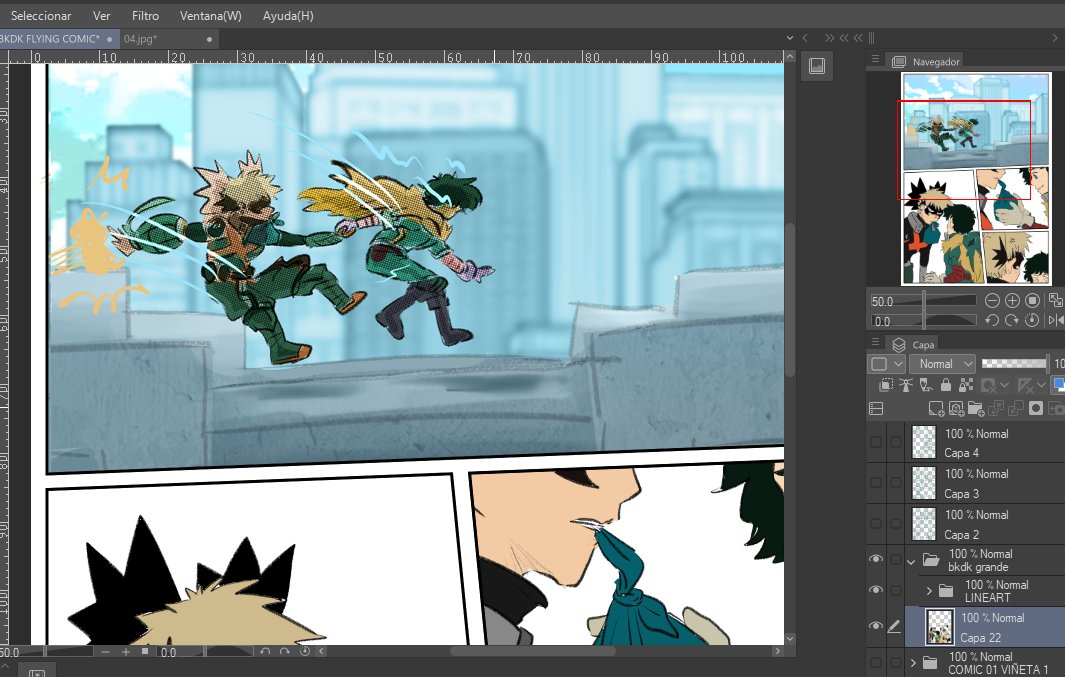
Task: Click the lock layer padlock icon
Action: [945, 386]
